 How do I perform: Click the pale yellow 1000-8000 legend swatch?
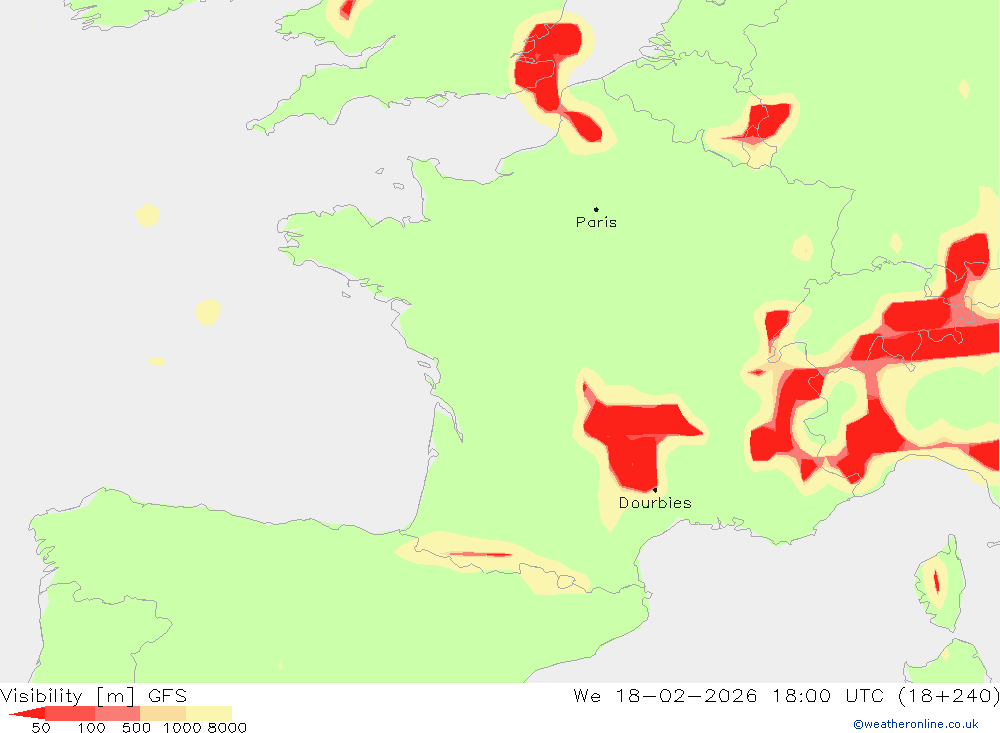209,713
